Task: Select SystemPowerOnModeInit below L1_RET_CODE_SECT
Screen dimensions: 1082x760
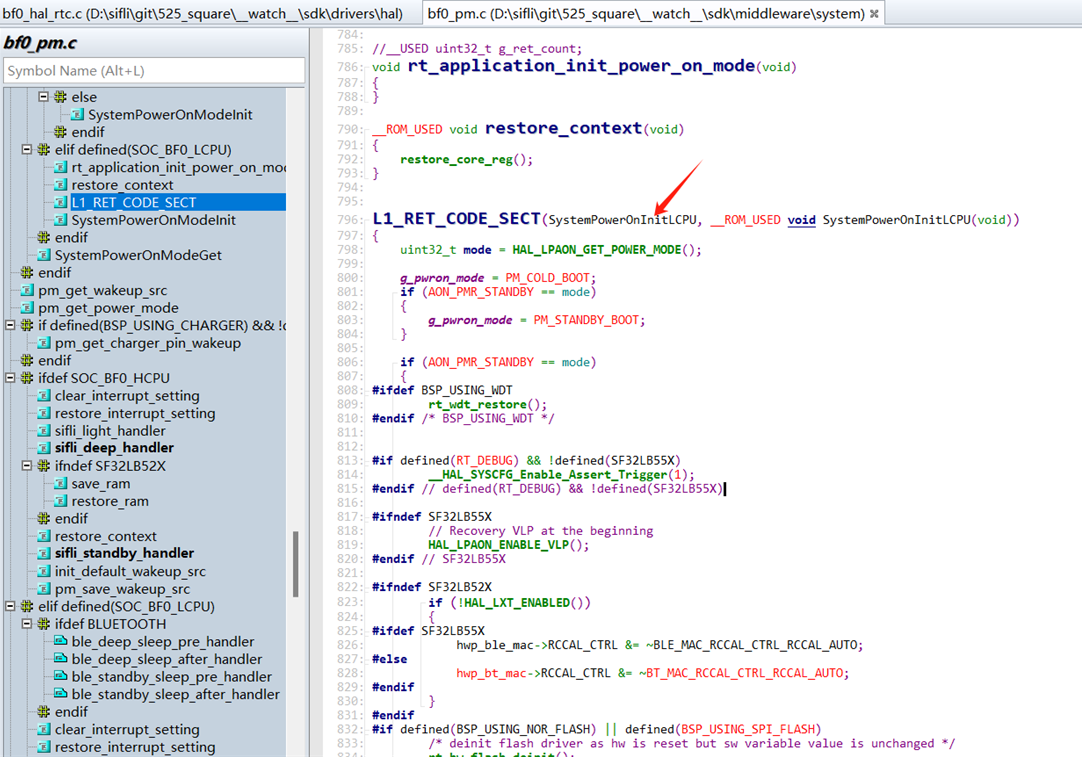Action: click(x=153, y=220)
